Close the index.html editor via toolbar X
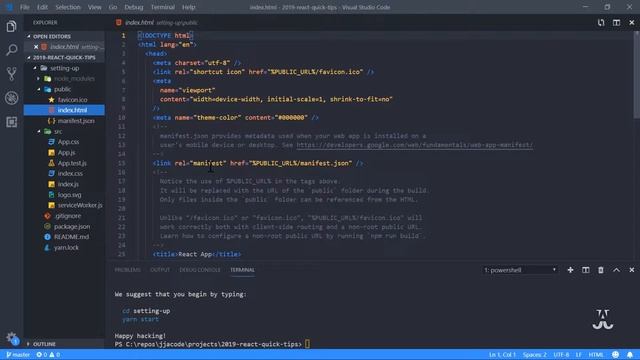The width and height of the screenshot is (640, 360). 631,22
